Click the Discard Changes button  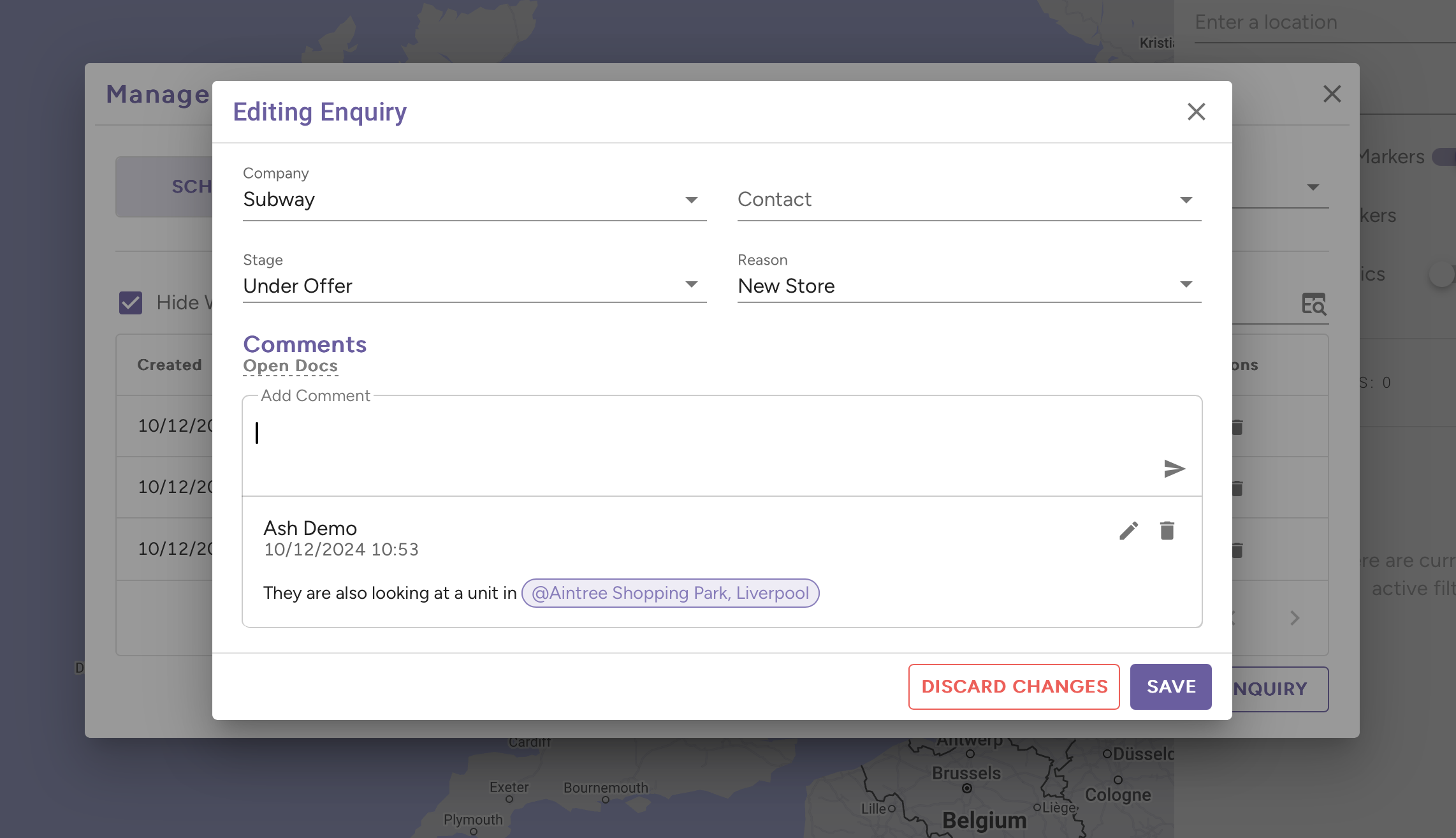[1014, 686]
